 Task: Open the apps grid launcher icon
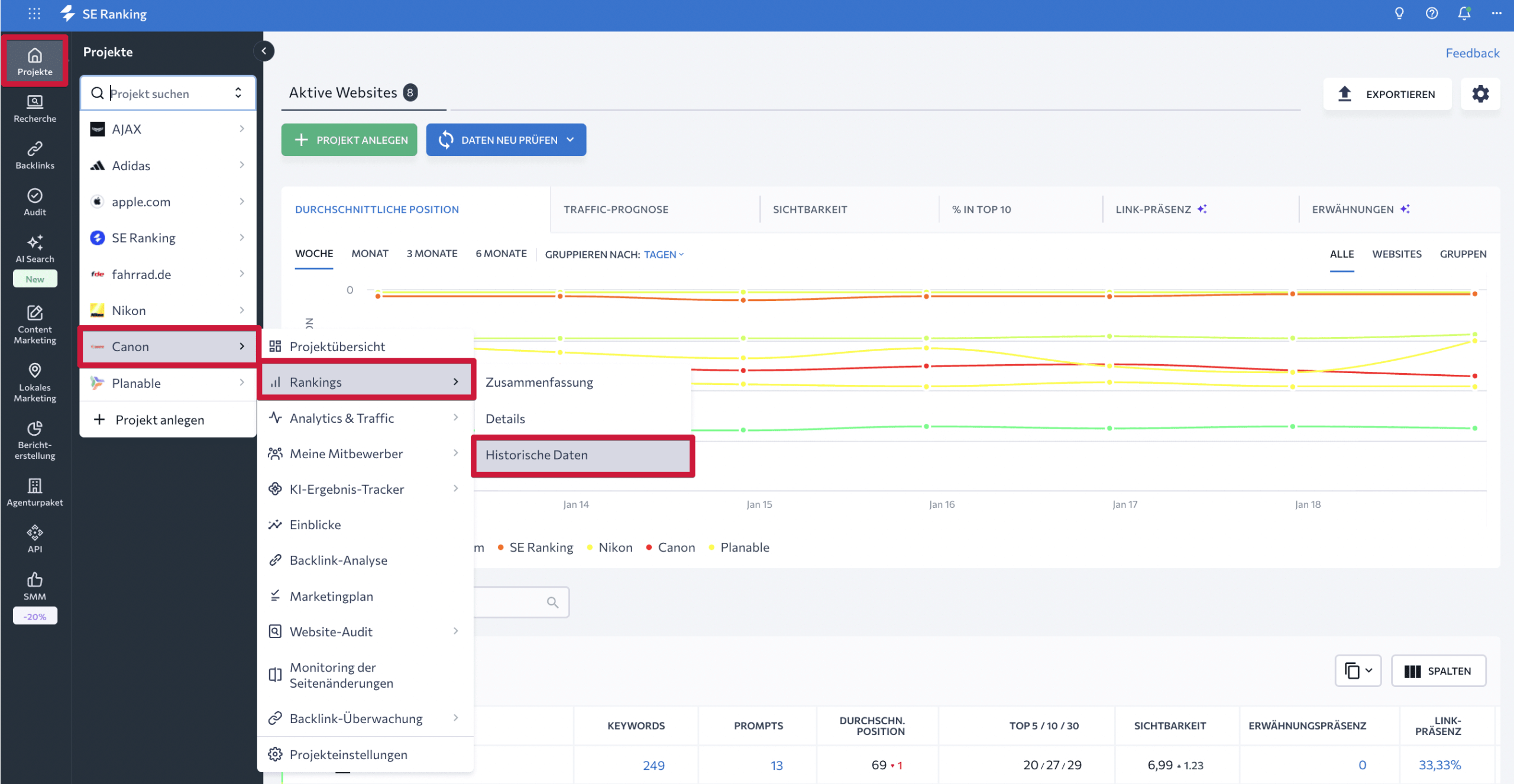coord(34,14)
